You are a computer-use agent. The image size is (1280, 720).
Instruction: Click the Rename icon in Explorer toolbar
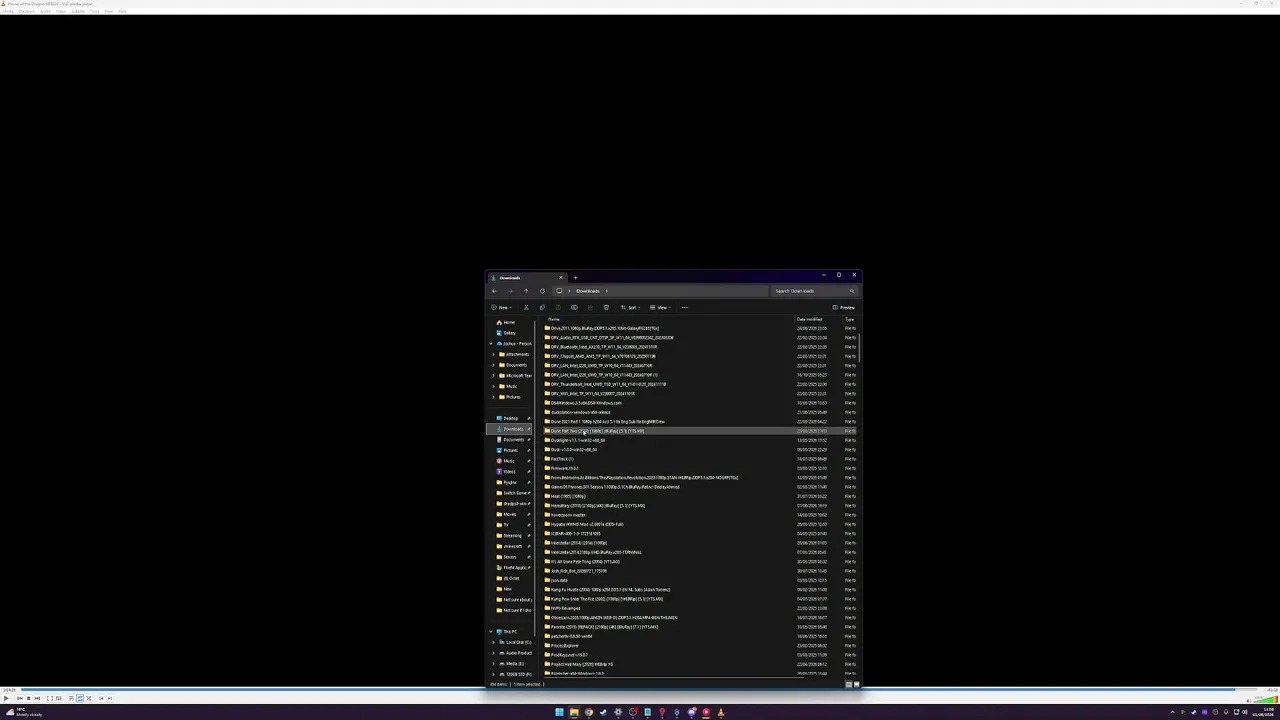(574, 307)
